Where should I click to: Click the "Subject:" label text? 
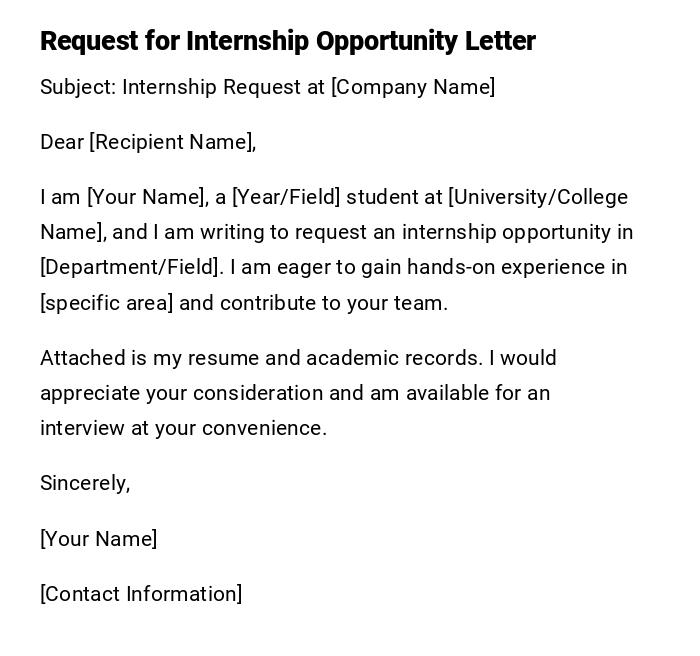tap(77, 87)
